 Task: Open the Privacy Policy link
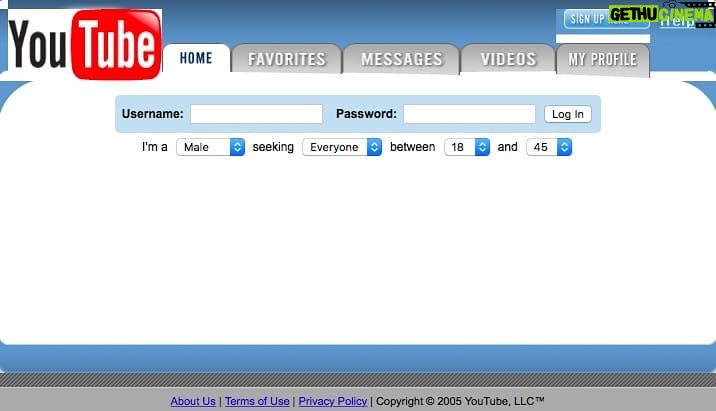point(333,401)
